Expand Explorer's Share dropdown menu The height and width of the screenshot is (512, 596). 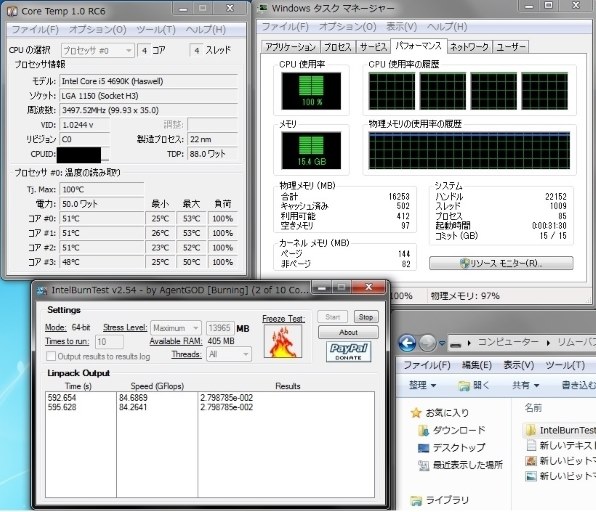[x=526, y=385]
